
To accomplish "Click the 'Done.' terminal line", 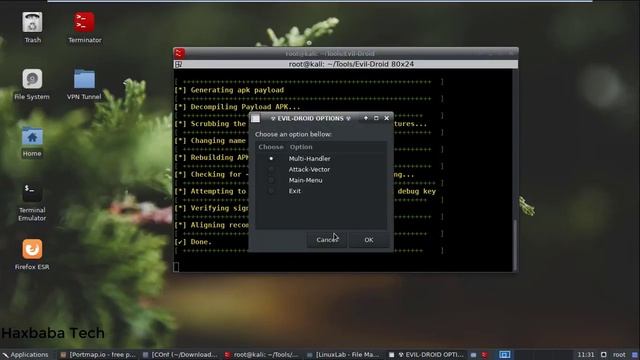I will (x=193, y=242).
